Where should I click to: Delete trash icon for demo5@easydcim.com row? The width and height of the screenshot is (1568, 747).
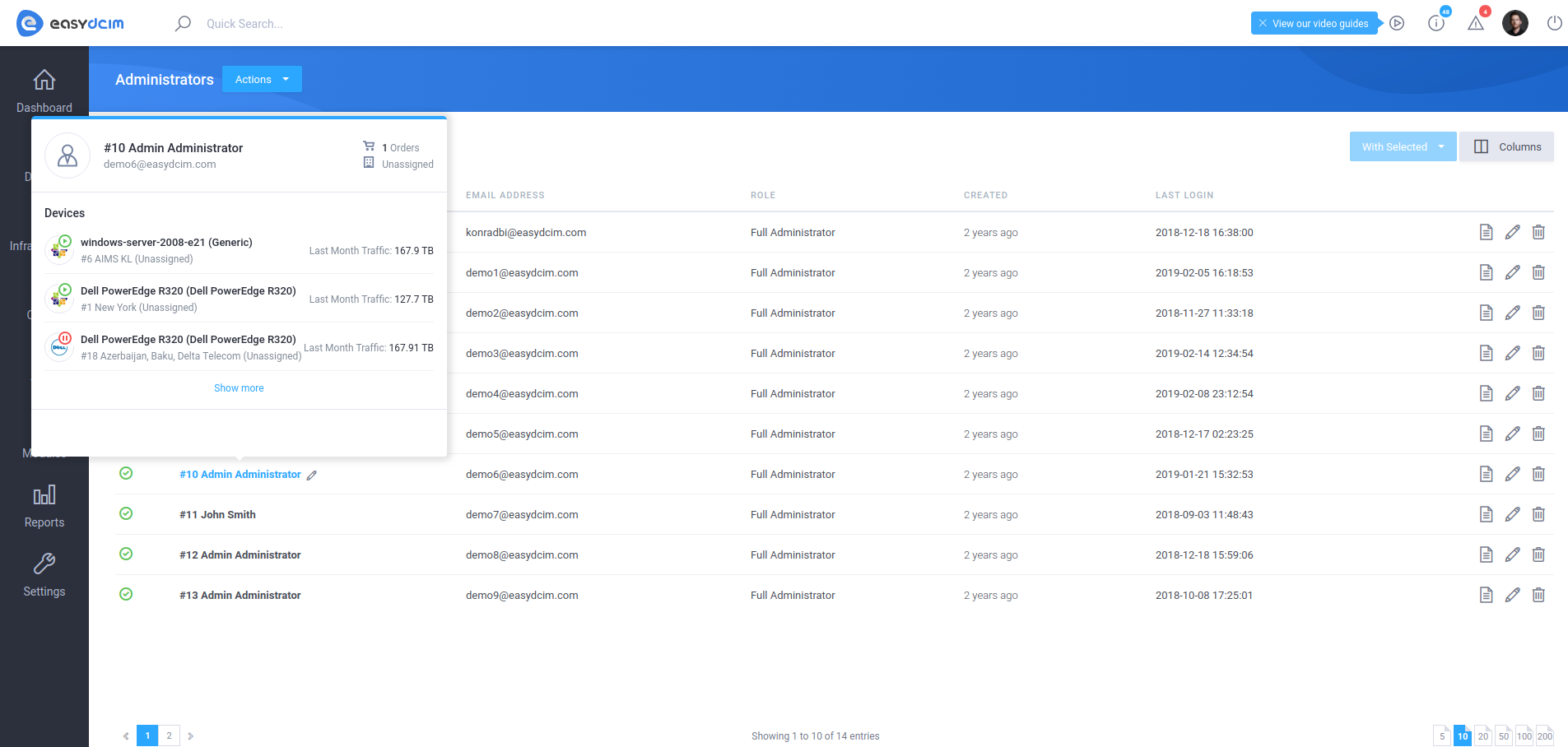coord(1538,434)
